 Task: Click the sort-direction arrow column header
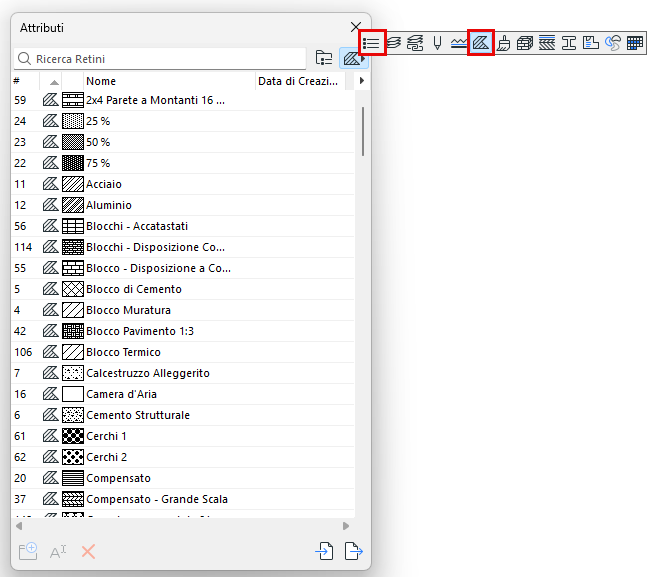54,81
